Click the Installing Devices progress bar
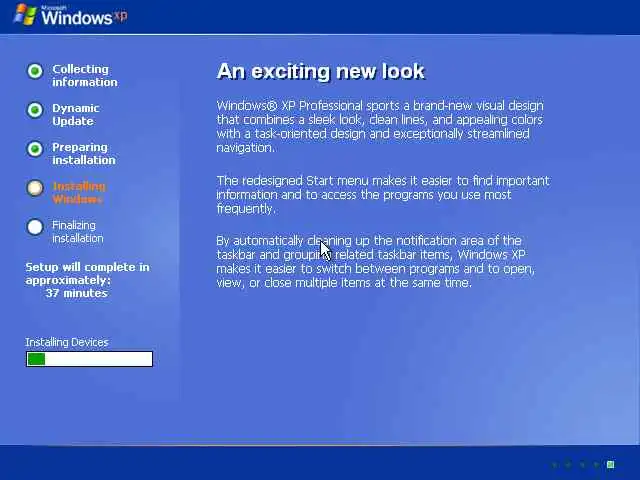640x480 pixels. pos(89,359)
